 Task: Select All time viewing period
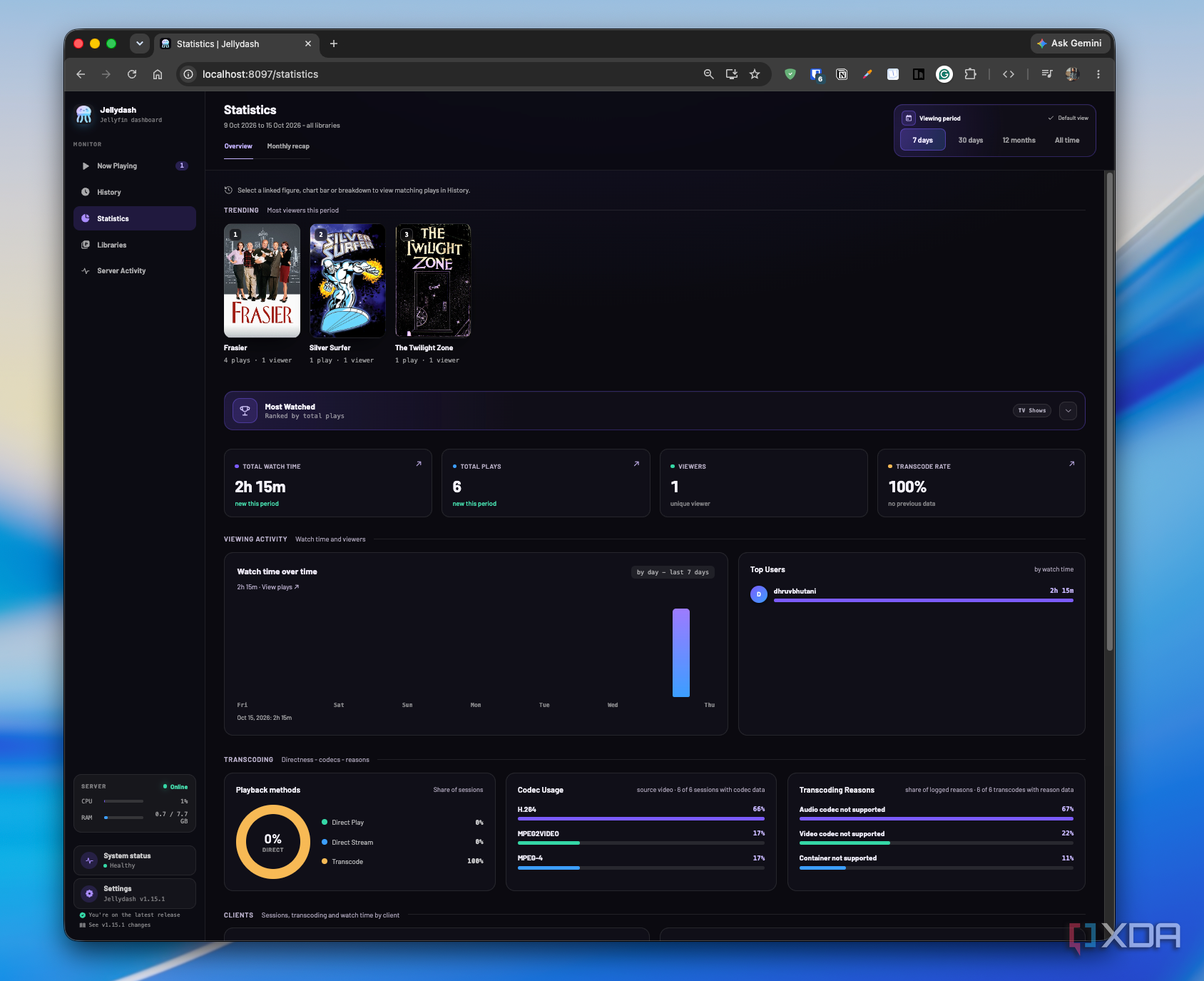point(1067,140)
